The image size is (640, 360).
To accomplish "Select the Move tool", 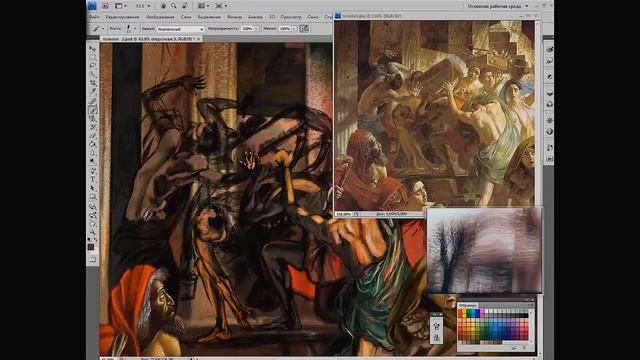I will [x=93, y=49].
